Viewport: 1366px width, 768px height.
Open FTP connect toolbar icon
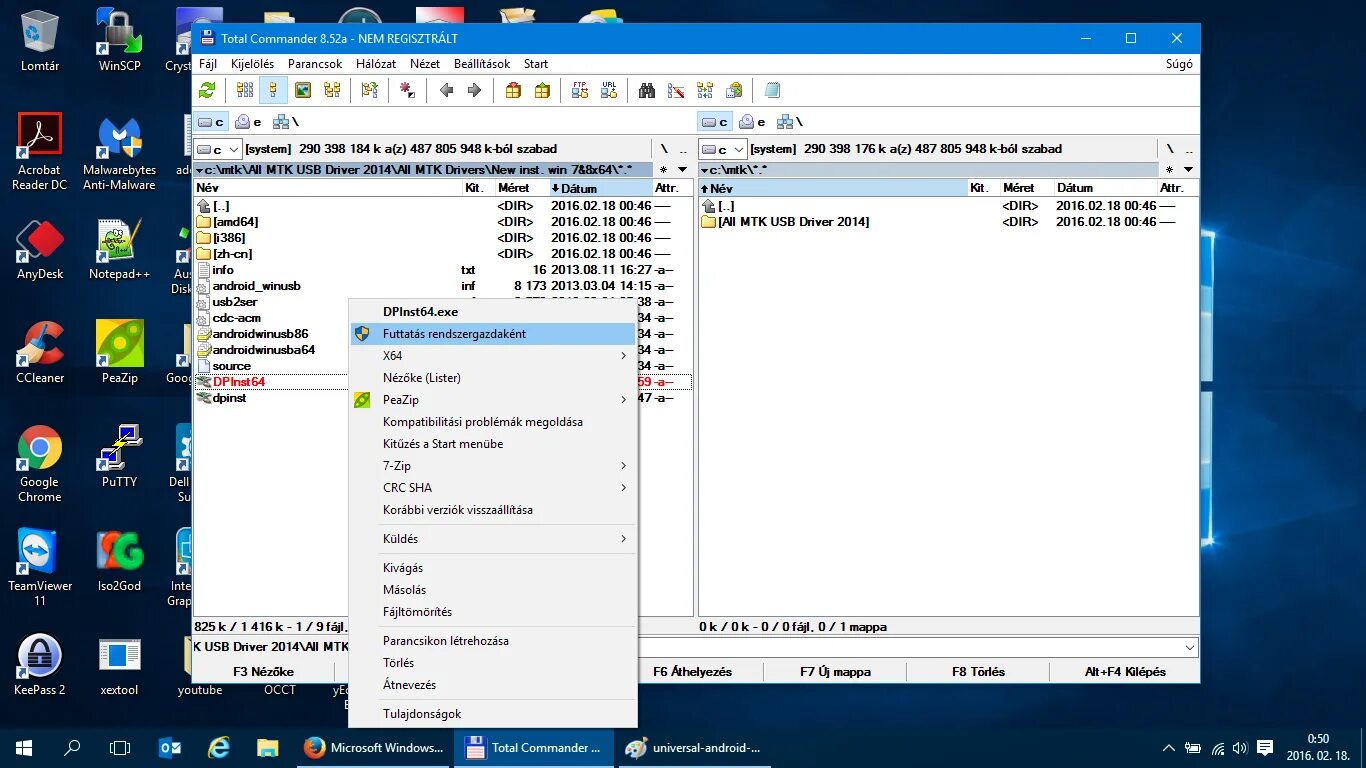[x=580, y=90]
